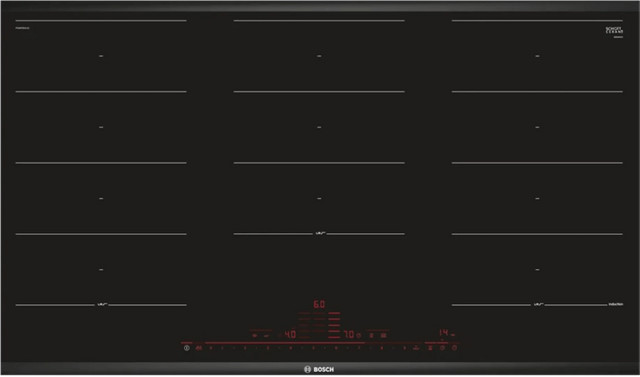The height and width of the screenshot is (377, 640).
Task: Set power level 7 on the slider scale
Action: pyautogui.click(x=359, y=348)
